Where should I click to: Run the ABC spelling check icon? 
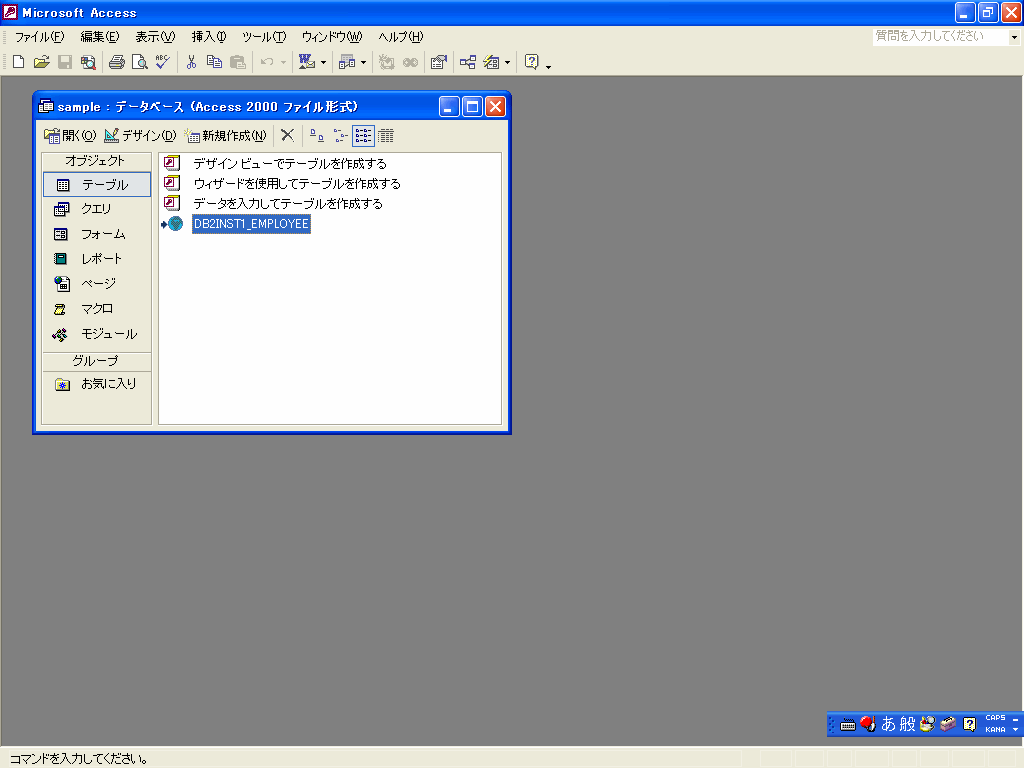(x=162, y=62)
